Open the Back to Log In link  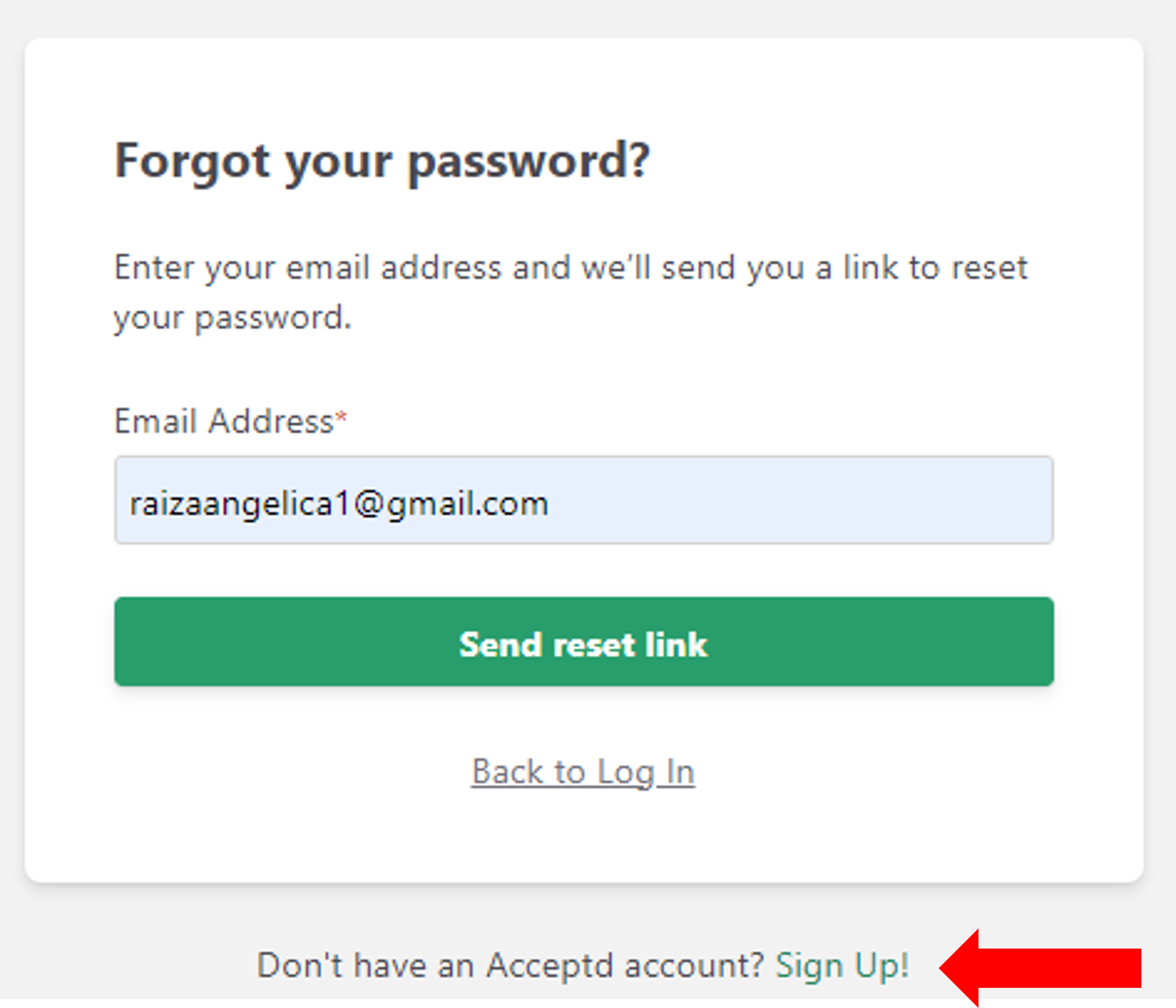click(583, 772)
